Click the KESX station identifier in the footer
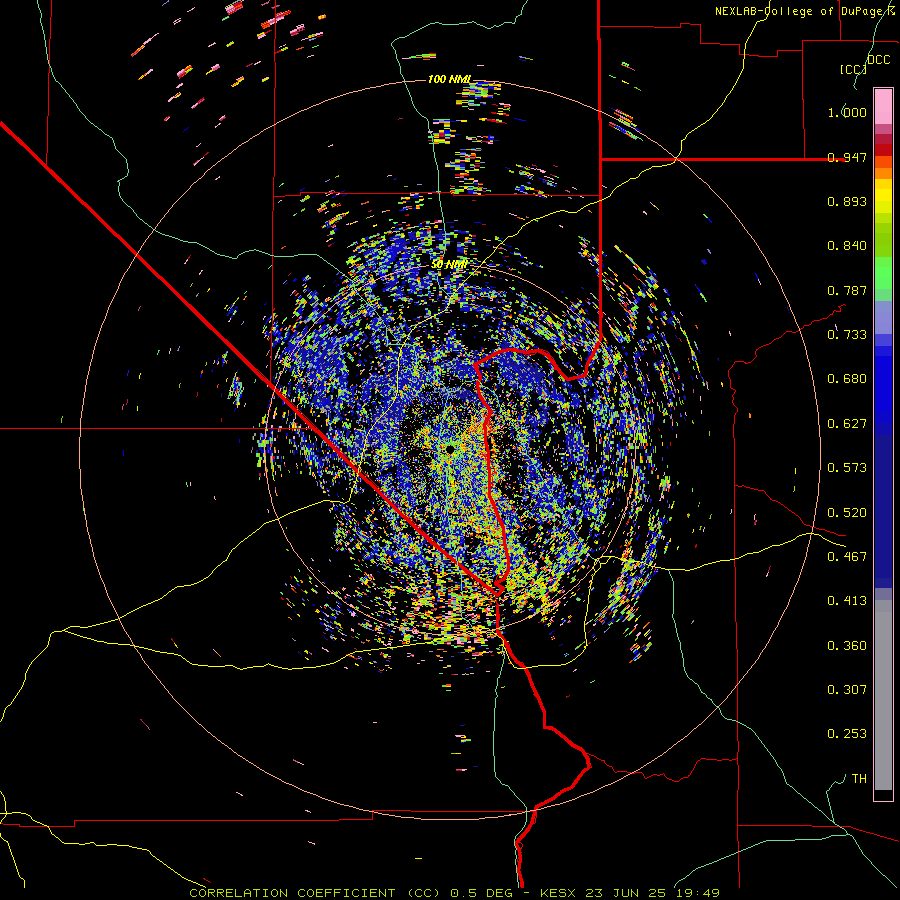The height and width of the screenshot is (900, 900). coord(557,893)
